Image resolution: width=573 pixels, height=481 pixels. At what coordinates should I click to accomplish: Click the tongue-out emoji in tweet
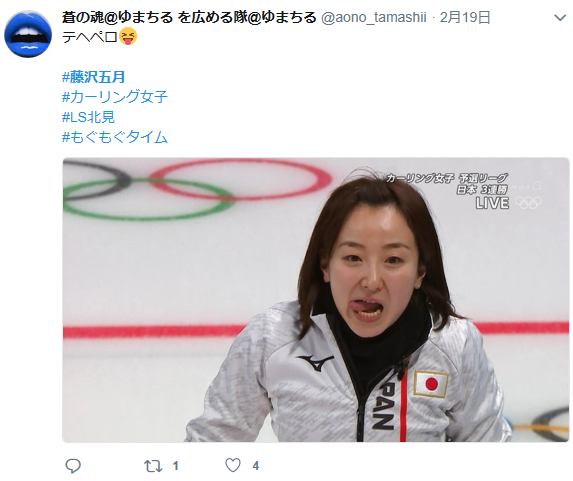point(128,37)
